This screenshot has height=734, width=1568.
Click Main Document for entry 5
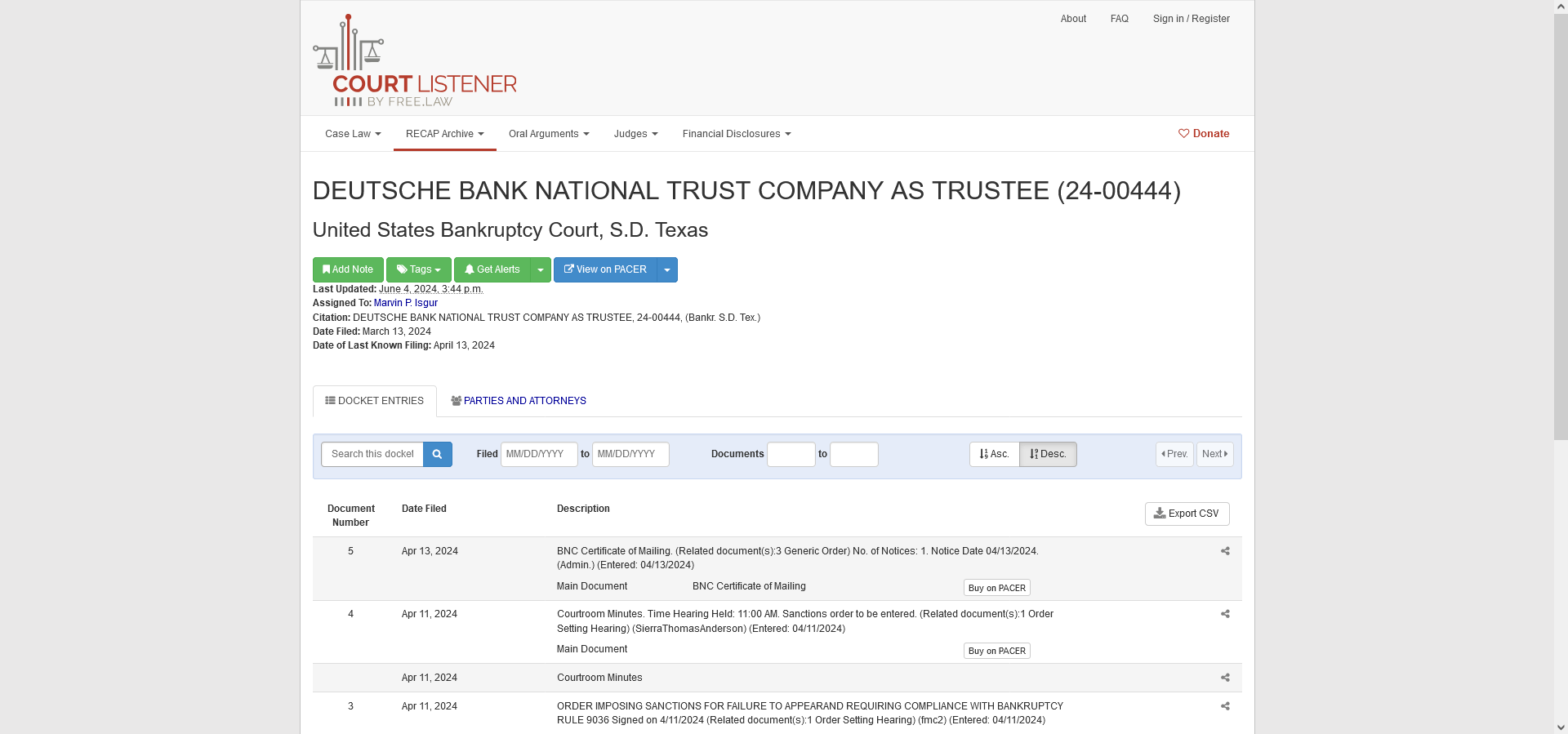tap(592, 586)
